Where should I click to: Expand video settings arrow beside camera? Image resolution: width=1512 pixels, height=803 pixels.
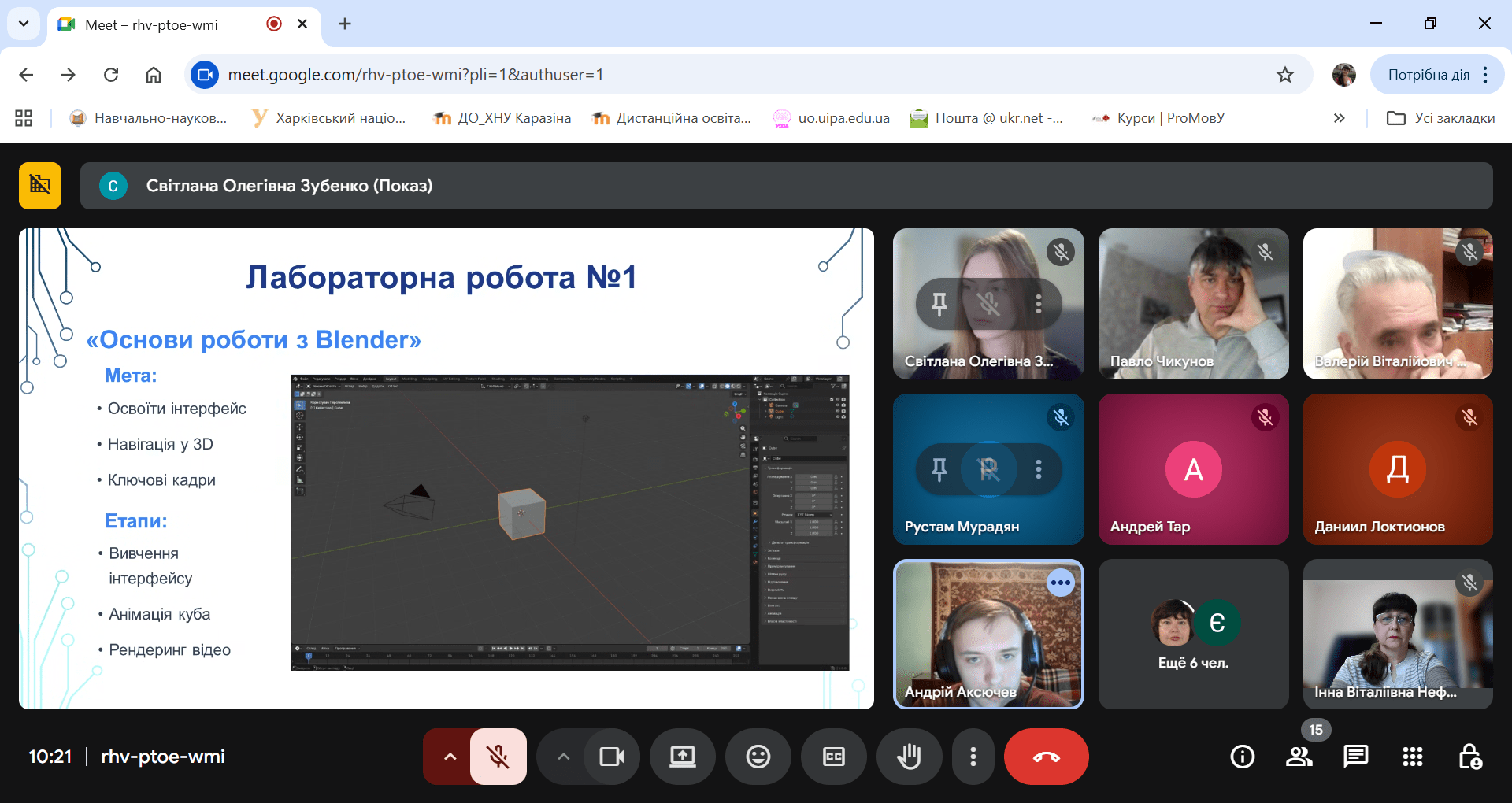click(563, 757)
